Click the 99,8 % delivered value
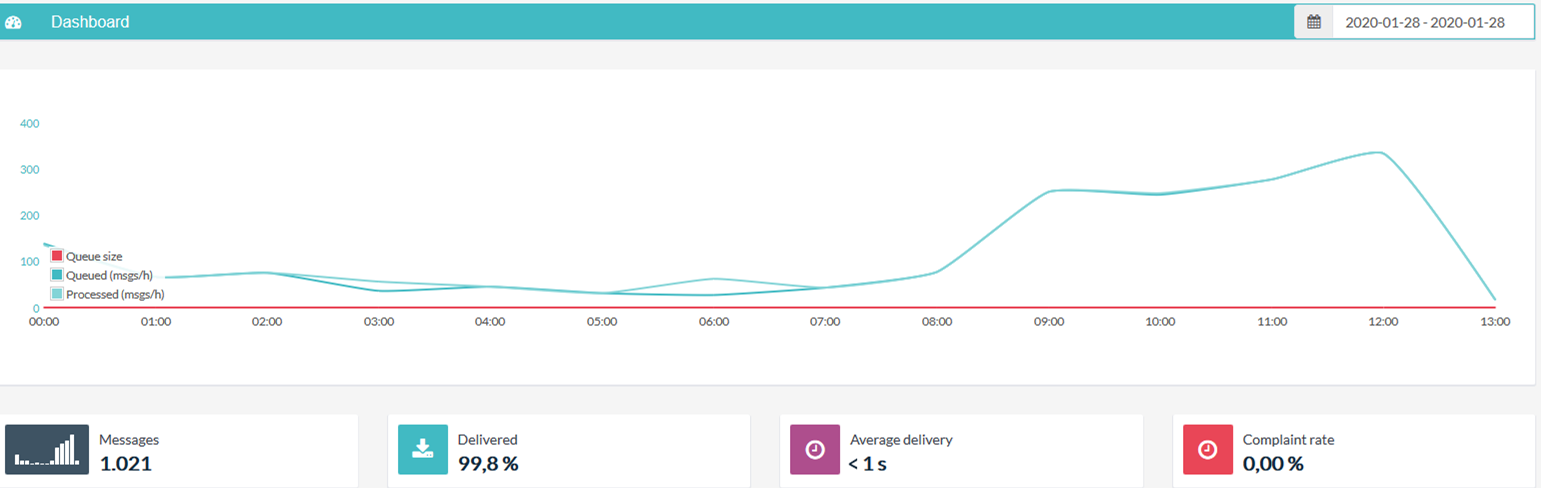Viewport: 1541px width, 488px height. point(487,464)
